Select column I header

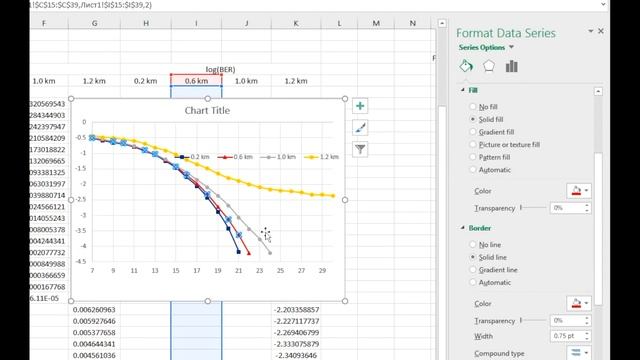(196, 23)
